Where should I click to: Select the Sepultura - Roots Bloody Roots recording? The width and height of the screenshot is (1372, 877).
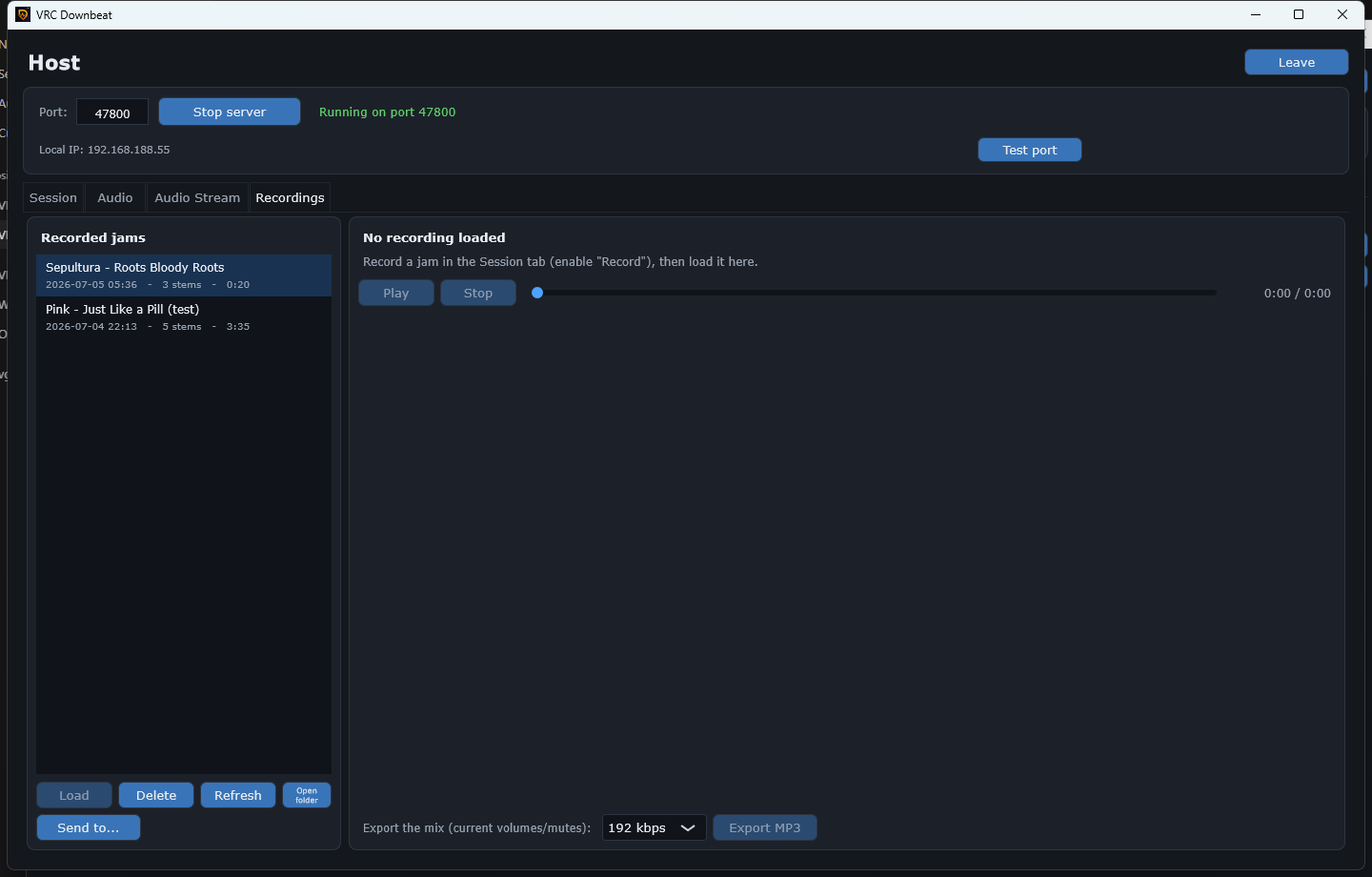[184, 275]
